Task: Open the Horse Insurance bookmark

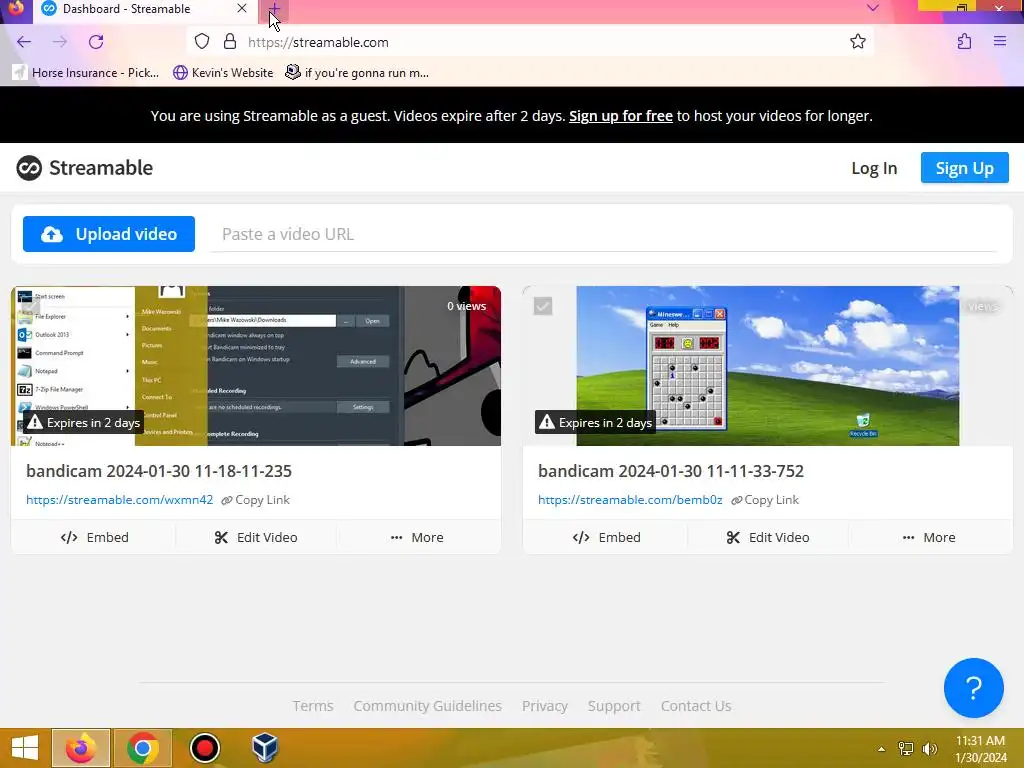Action: (86, 72)
